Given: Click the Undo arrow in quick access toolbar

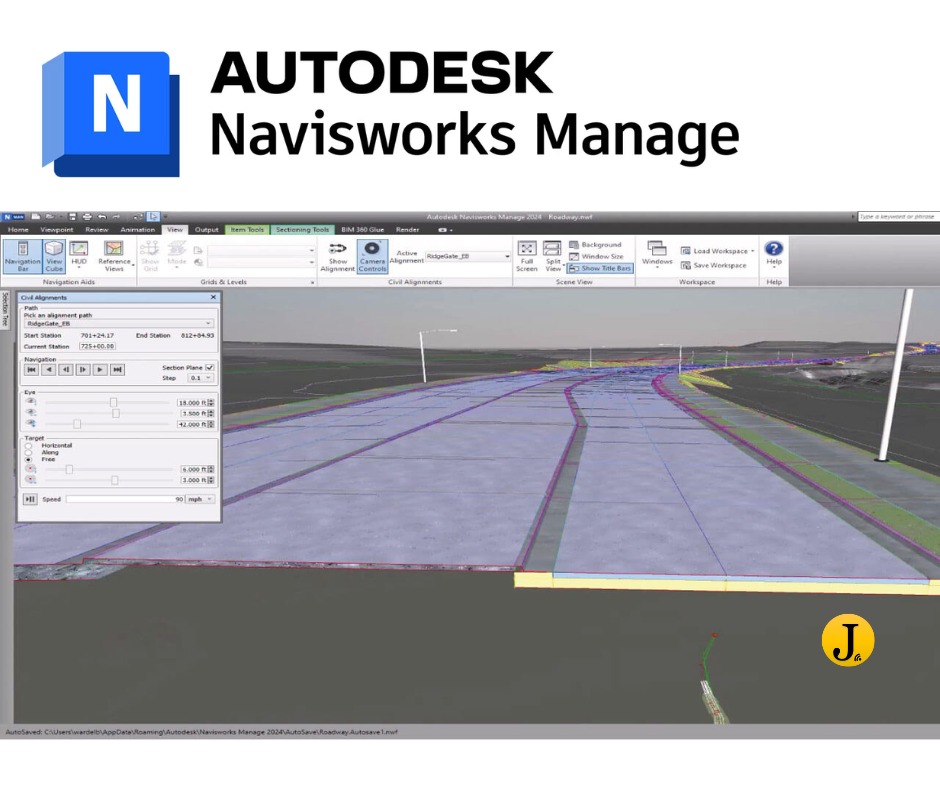Looking at the screenshot, I should [x=102, y=216].
